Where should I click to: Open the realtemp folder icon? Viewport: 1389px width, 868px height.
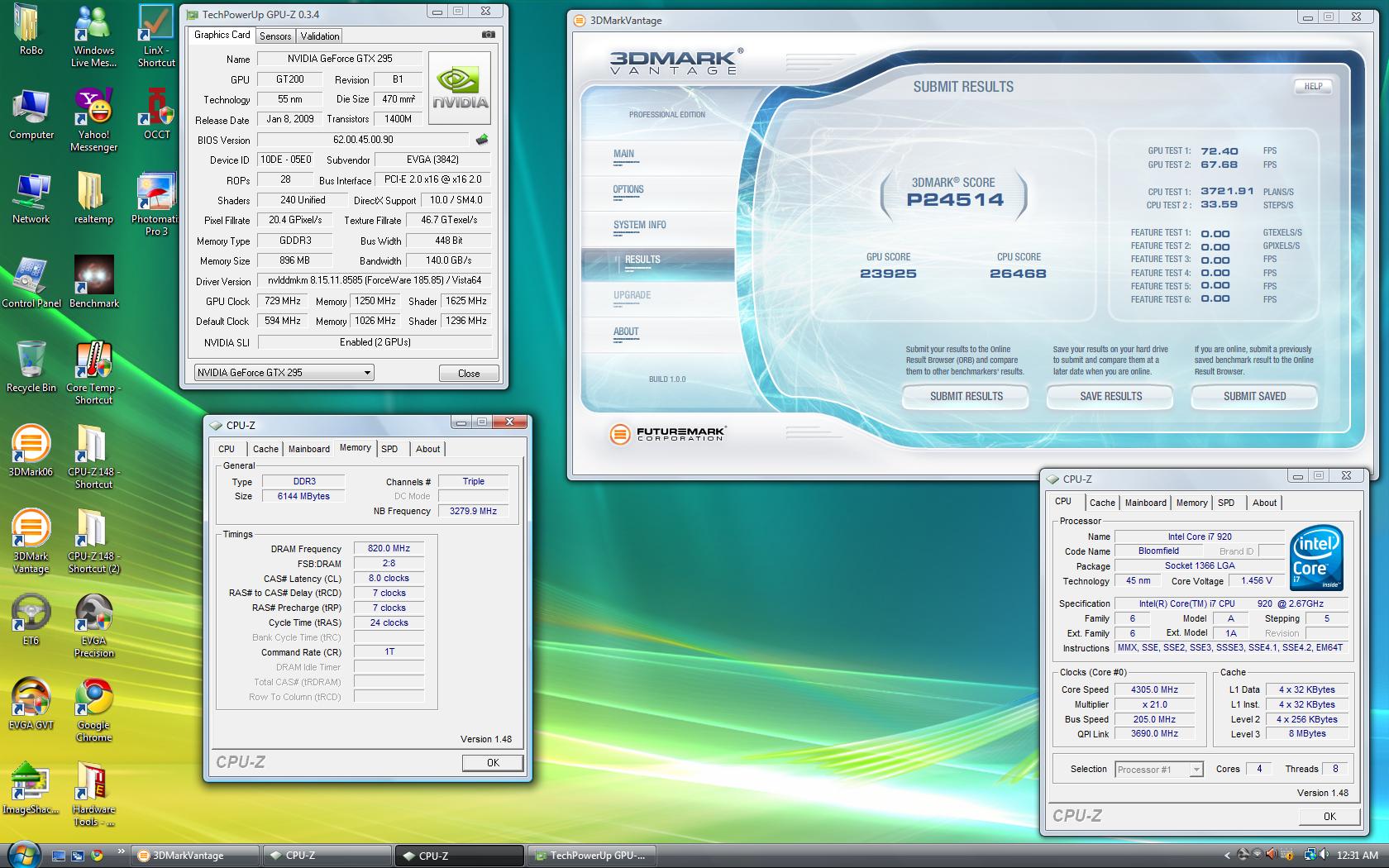click(93, 198)
